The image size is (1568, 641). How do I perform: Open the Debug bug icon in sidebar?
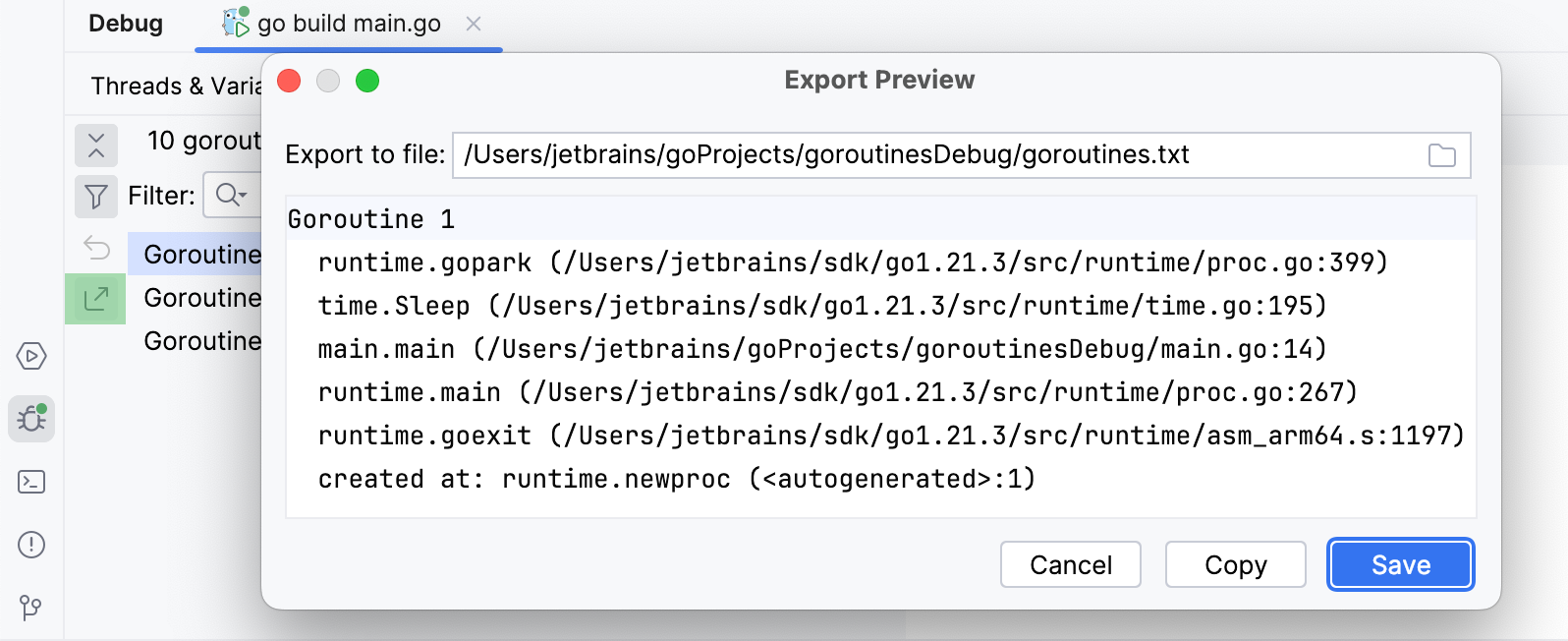click(x=31, y=419)
